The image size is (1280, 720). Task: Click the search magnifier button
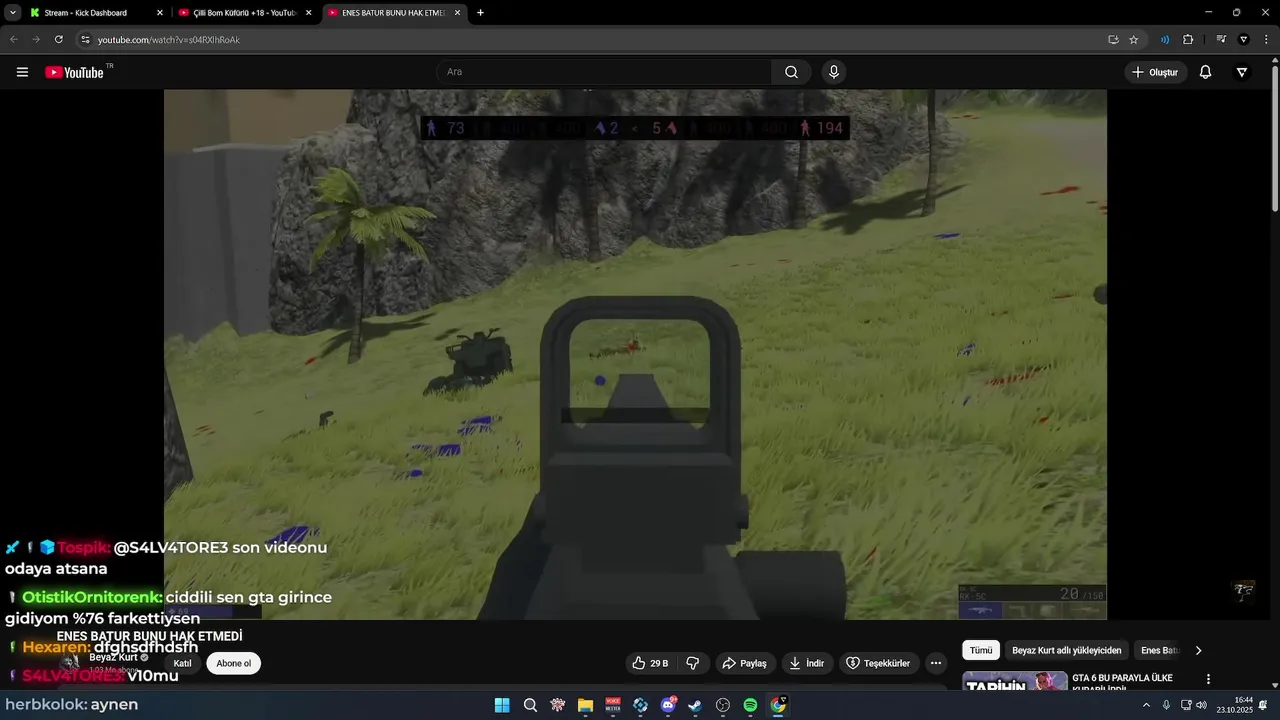(x=791, y=72)
